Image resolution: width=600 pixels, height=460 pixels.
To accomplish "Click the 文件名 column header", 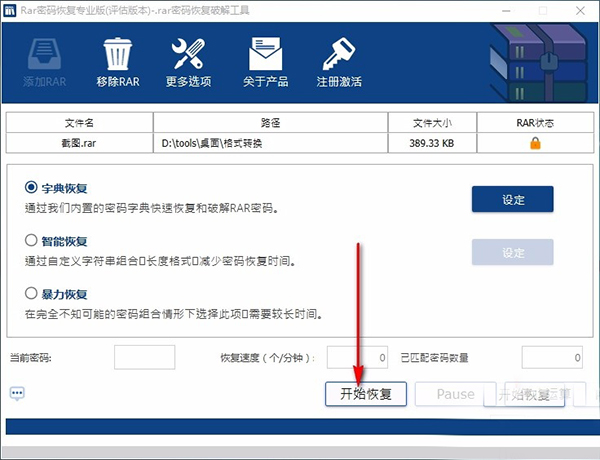I will [x=80, y=122].
